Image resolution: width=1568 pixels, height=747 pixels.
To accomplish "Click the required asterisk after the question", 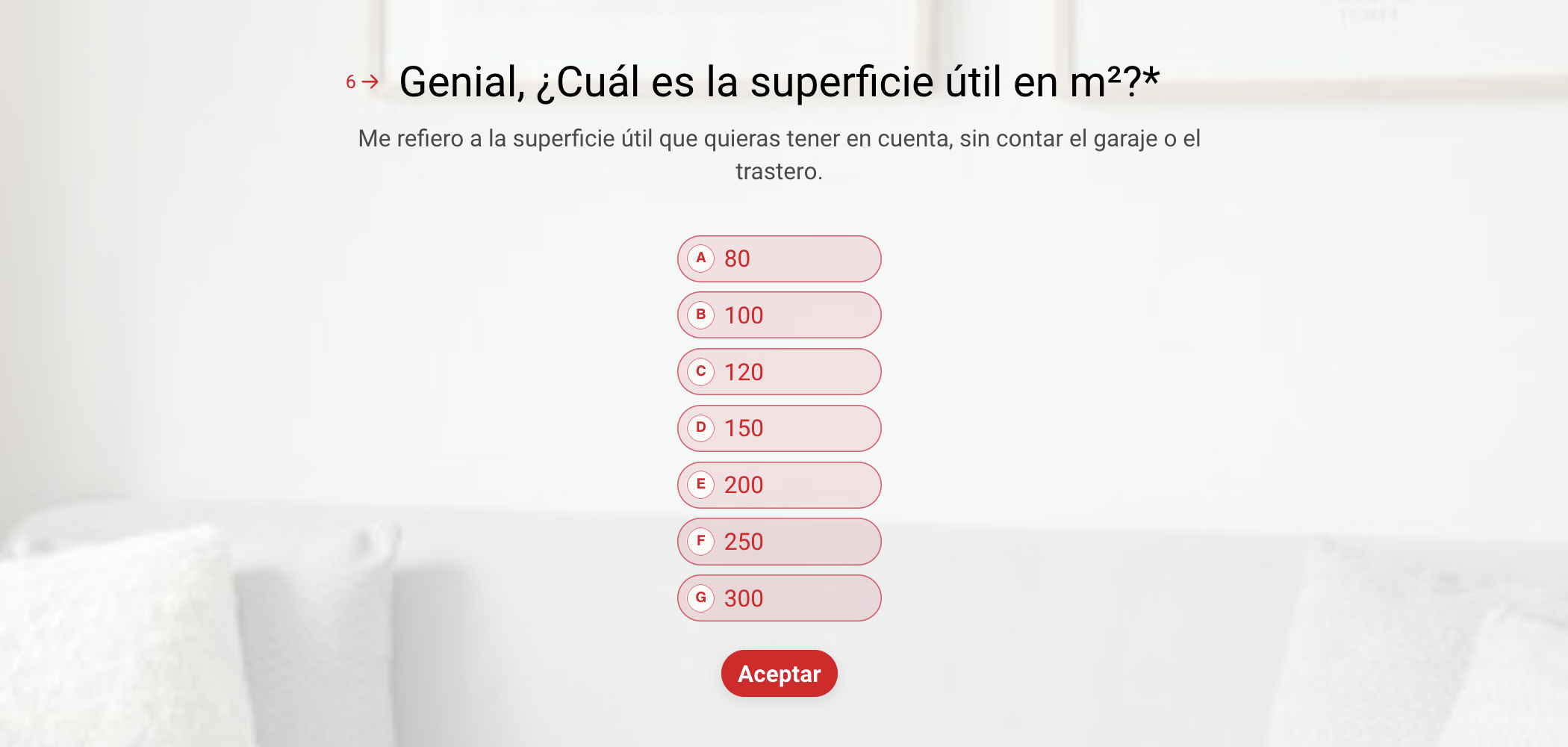I will coord(1151,76).
